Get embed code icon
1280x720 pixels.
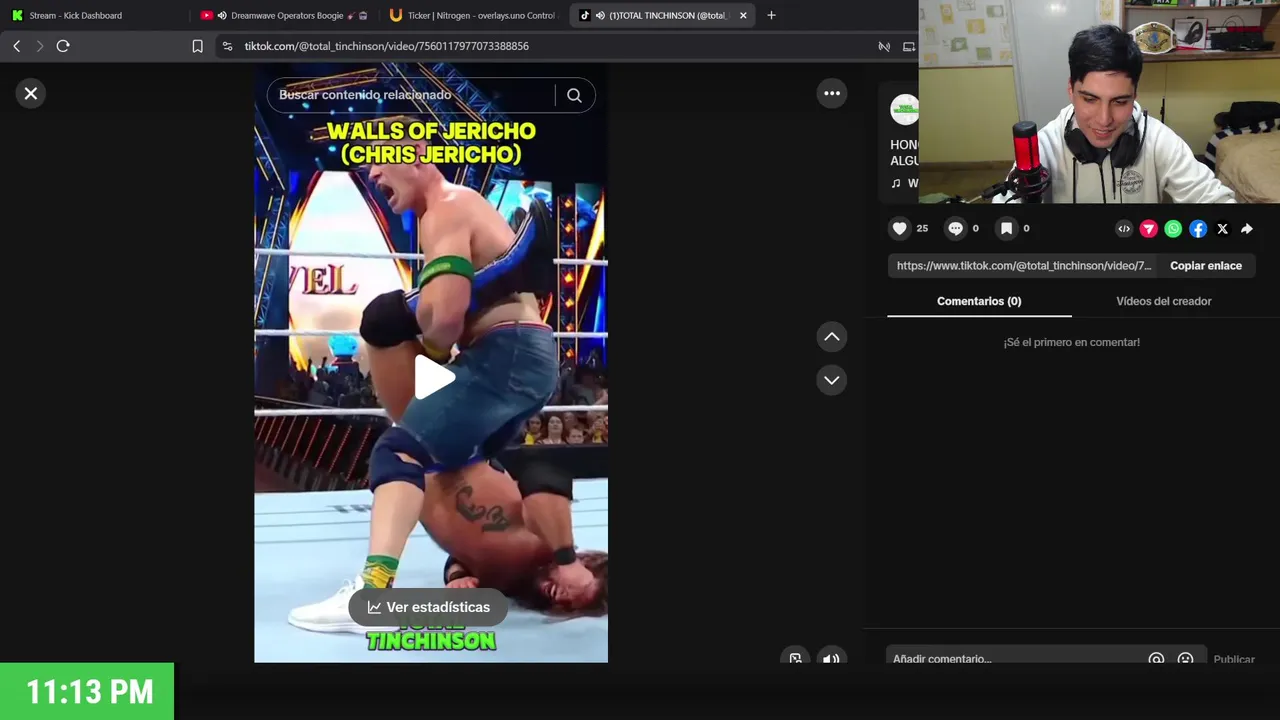pos(1124,229)
